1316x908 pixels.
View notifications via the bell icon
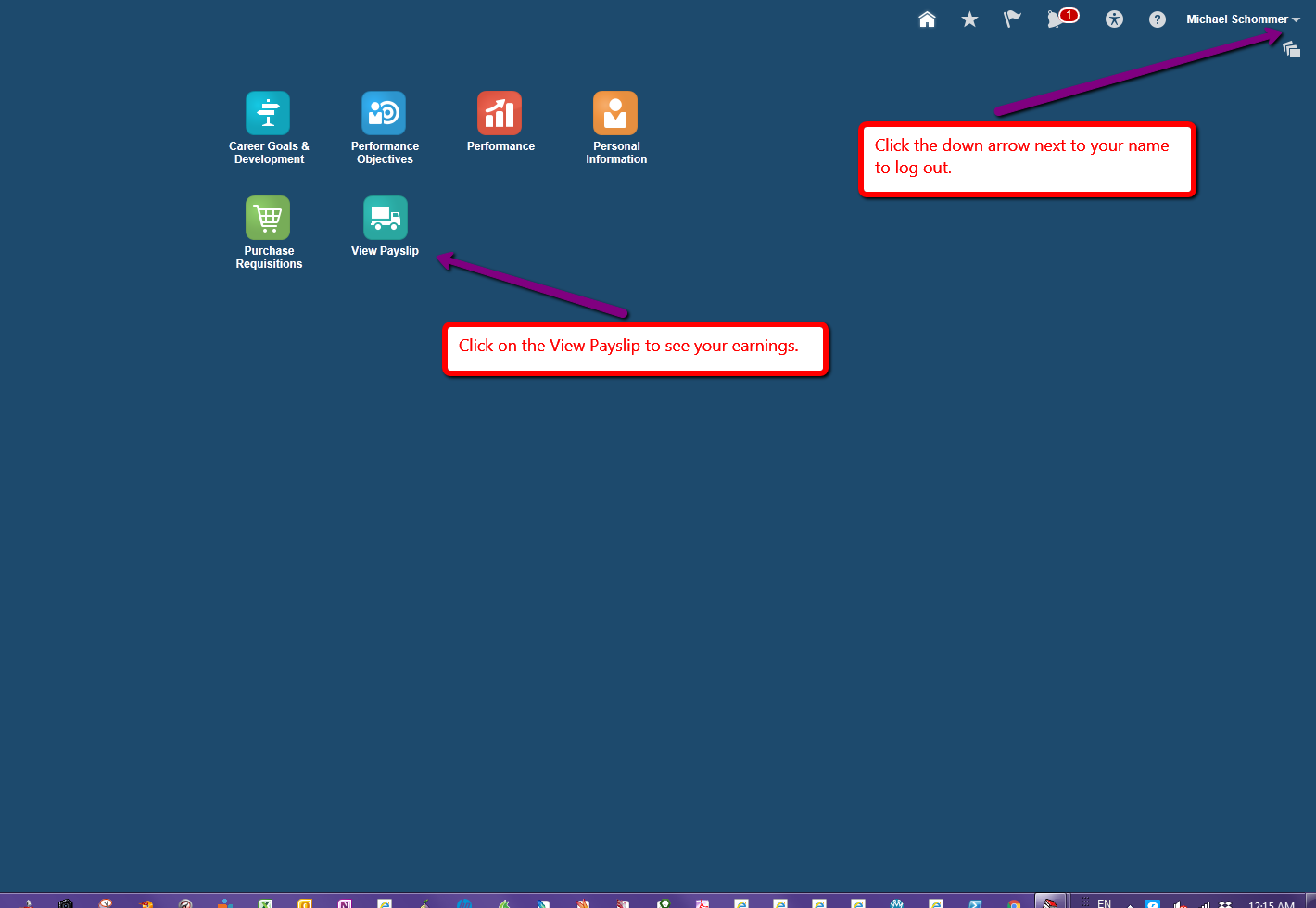point(1055,20)
